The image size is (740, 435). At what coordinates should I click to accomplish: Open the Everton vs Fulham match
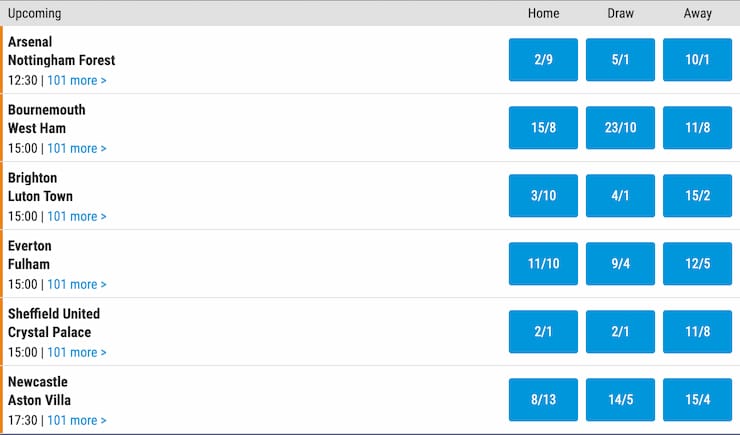[x=30, y=255]
